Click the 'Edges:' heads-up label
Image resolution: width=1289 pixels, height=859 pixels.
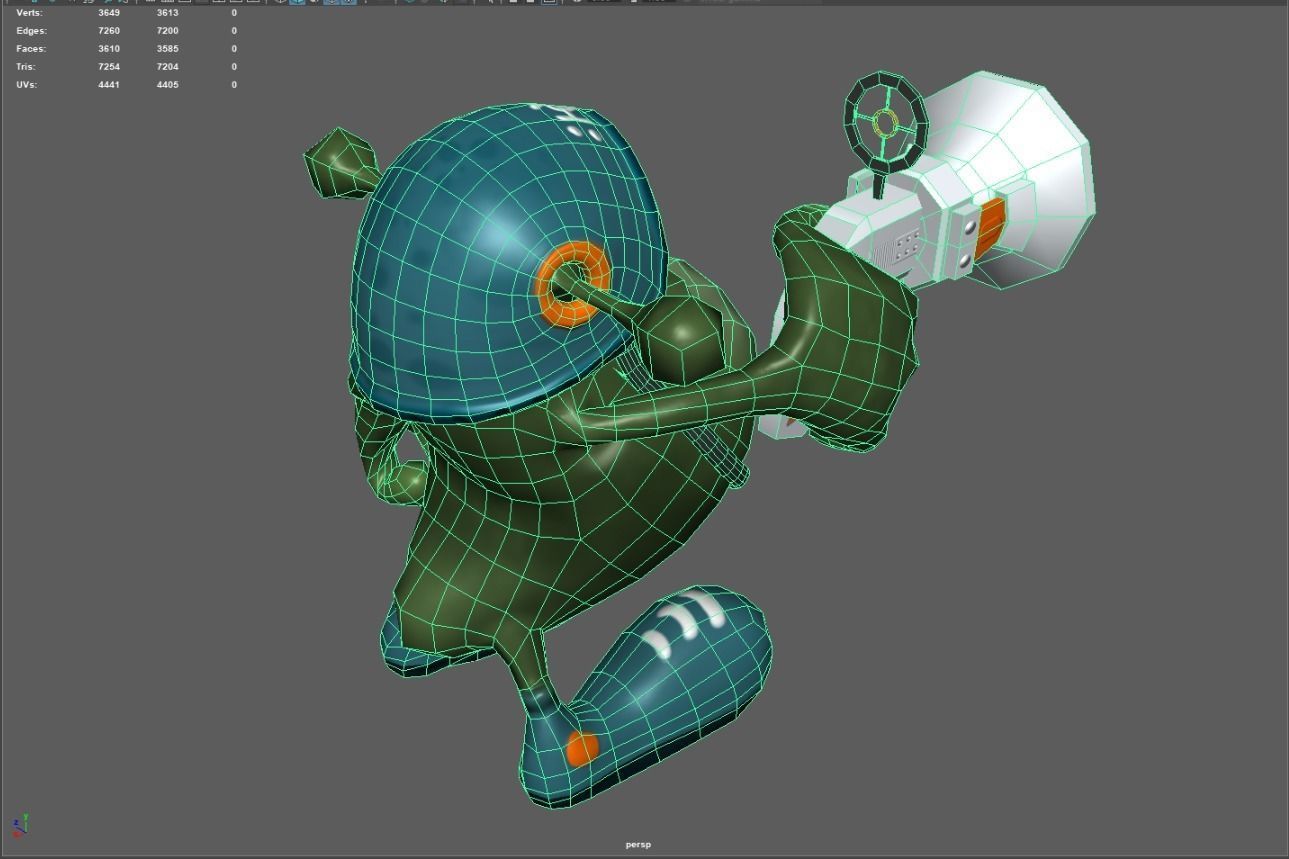pyautogui.click(x=31, y=31)
